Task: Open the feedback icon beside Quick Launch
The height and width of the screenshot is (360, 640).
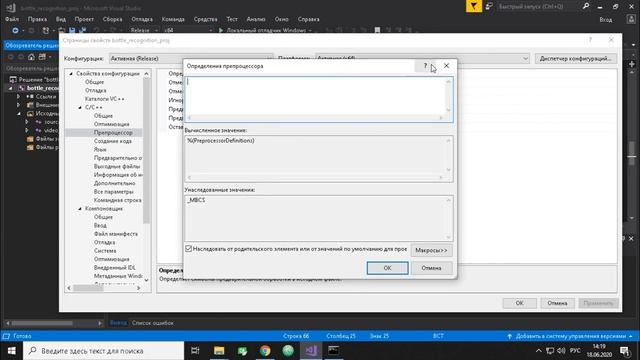Action: (489, 7)
